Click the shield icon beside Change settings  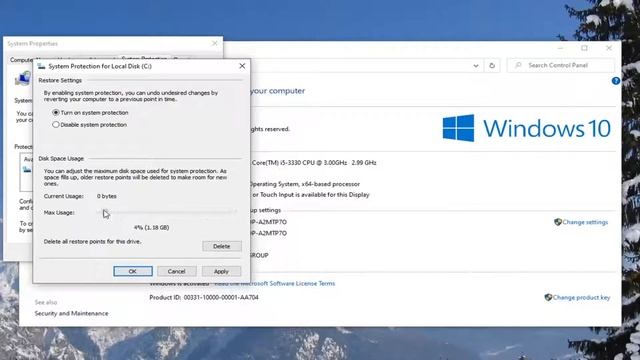558,222
